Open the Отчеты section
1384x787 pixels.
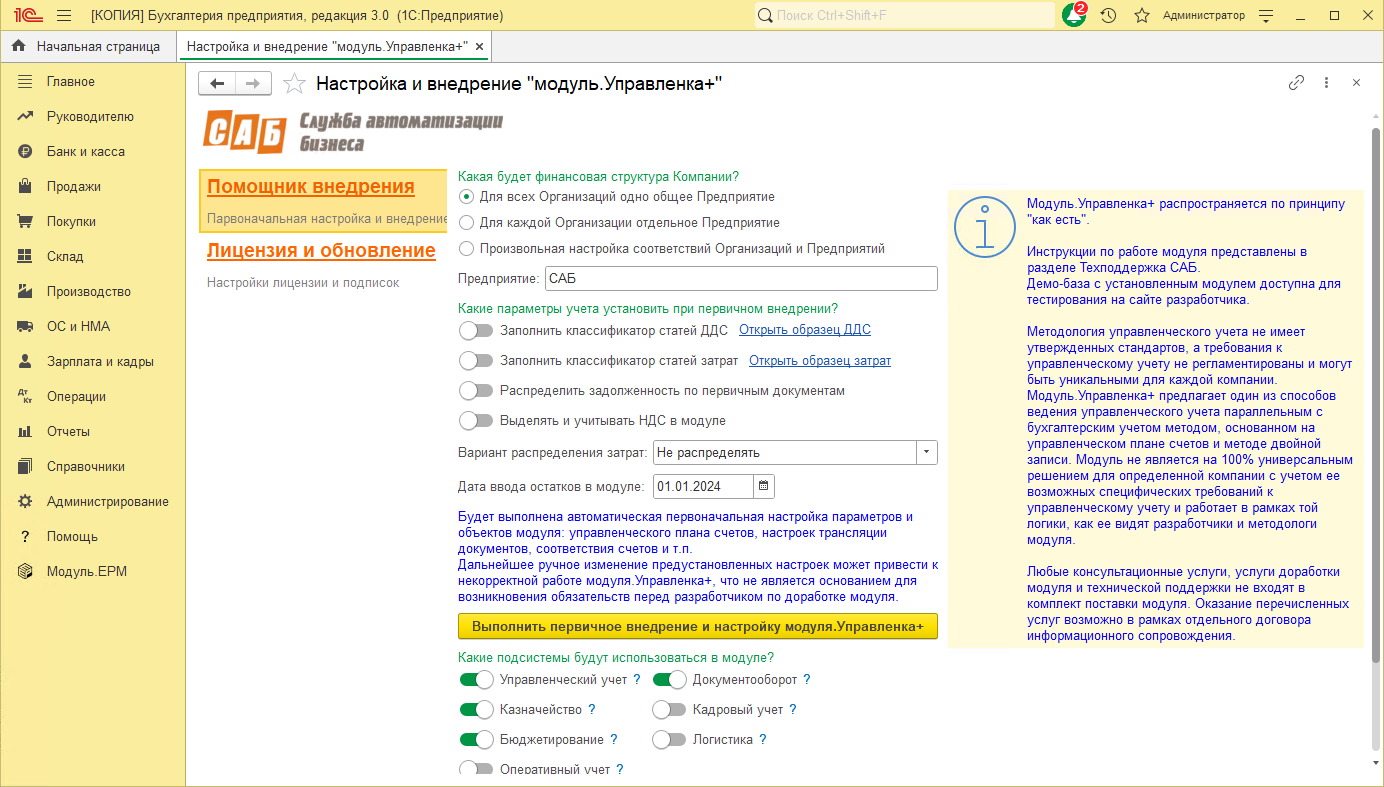click(x=92, y=432)
